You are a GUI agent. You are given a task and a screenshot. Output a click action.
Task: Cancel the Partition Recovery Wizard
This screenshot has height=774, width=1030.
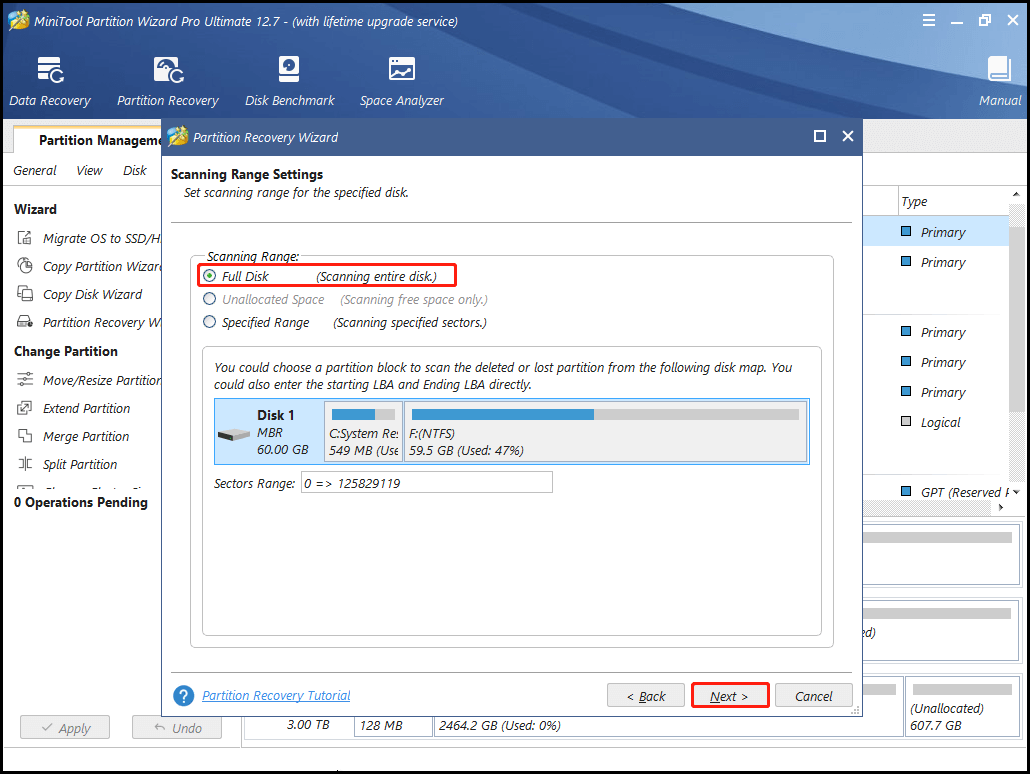(x=814, y=696)
